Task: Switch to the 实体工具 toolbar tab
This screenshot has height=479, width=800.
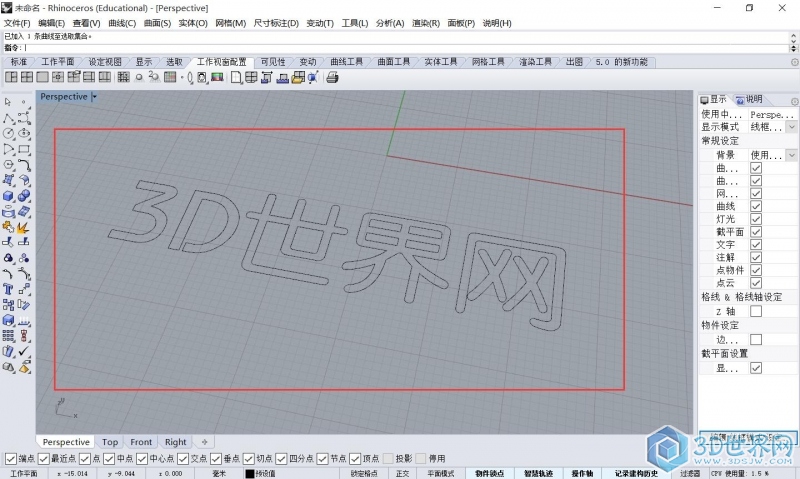Action: tap(441, 62)
